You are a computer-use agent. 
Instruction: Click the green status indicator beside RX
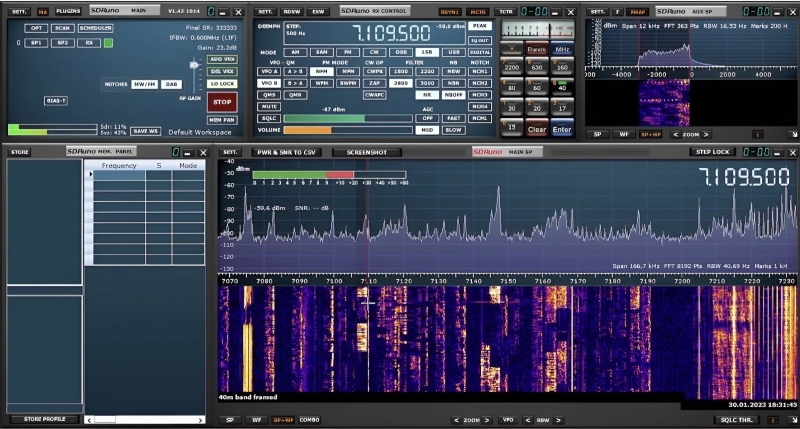tap(108, 43)
